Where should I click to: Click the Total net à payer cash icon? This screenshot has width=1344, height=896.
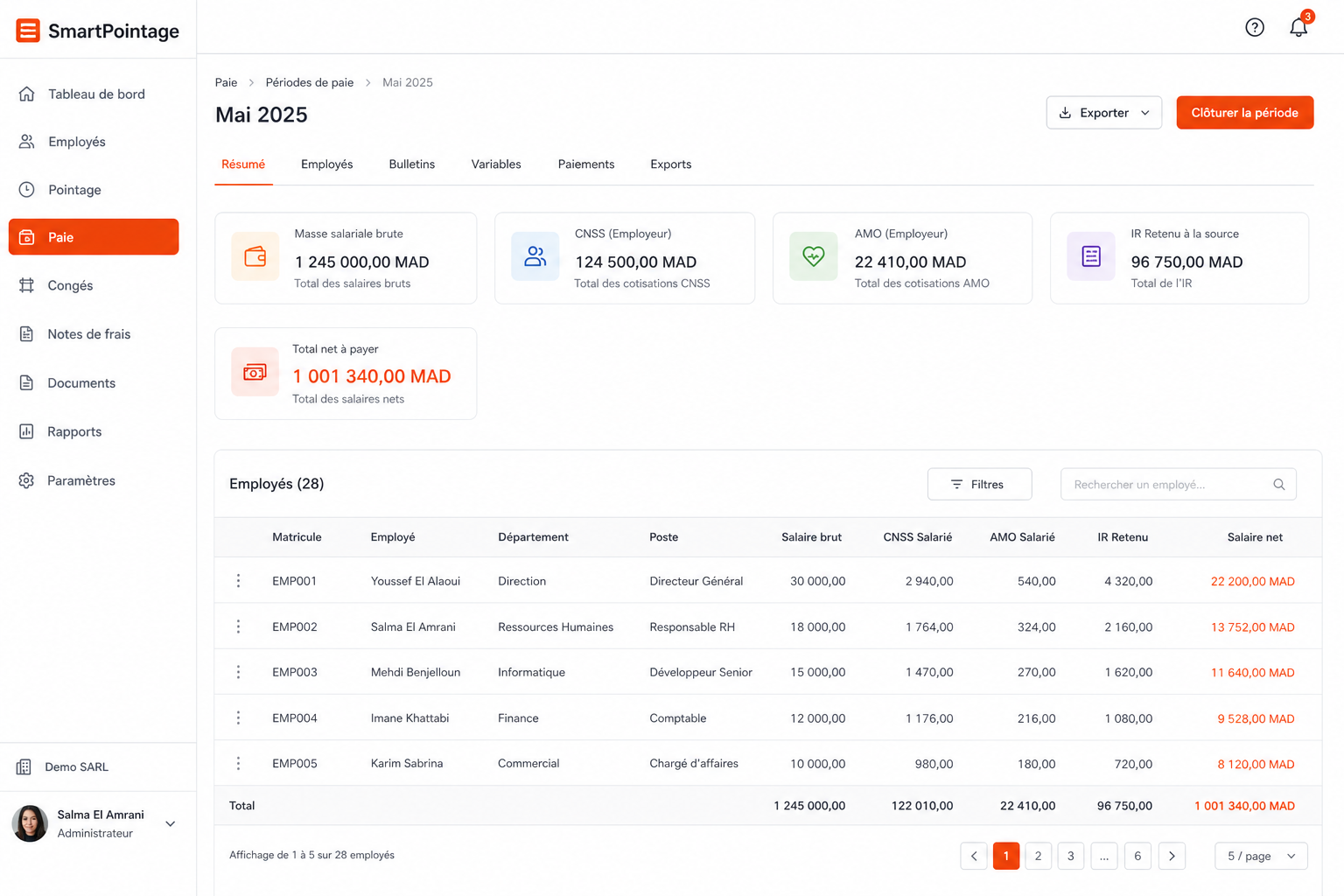[255, 372]
